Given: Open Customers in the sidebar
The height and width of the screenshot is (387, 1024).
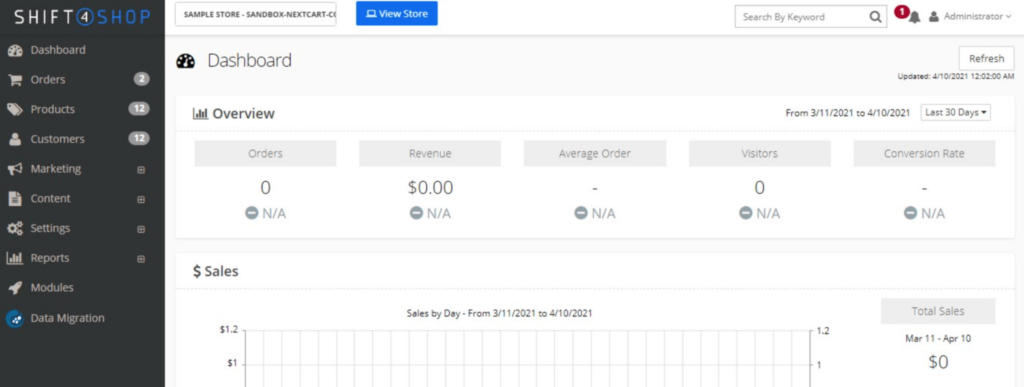Looking at the screenshot, I should (82, 139).
